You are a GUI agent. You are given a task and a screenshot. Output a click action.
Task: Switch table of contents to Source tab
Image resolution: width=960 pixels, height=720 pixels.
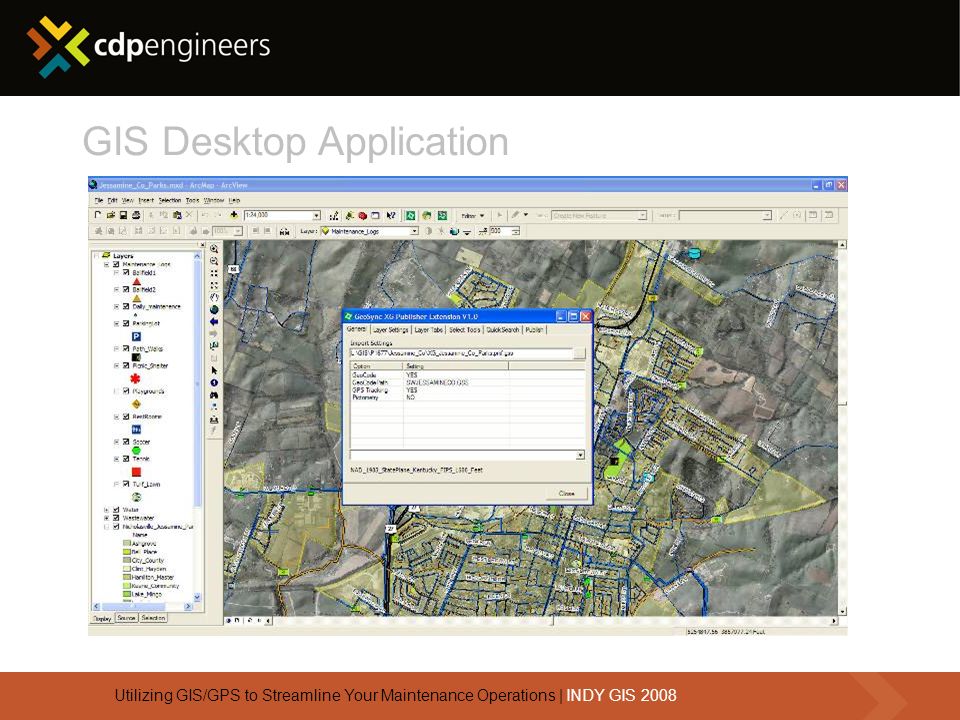pyautogui.click(x=126, y=618)
